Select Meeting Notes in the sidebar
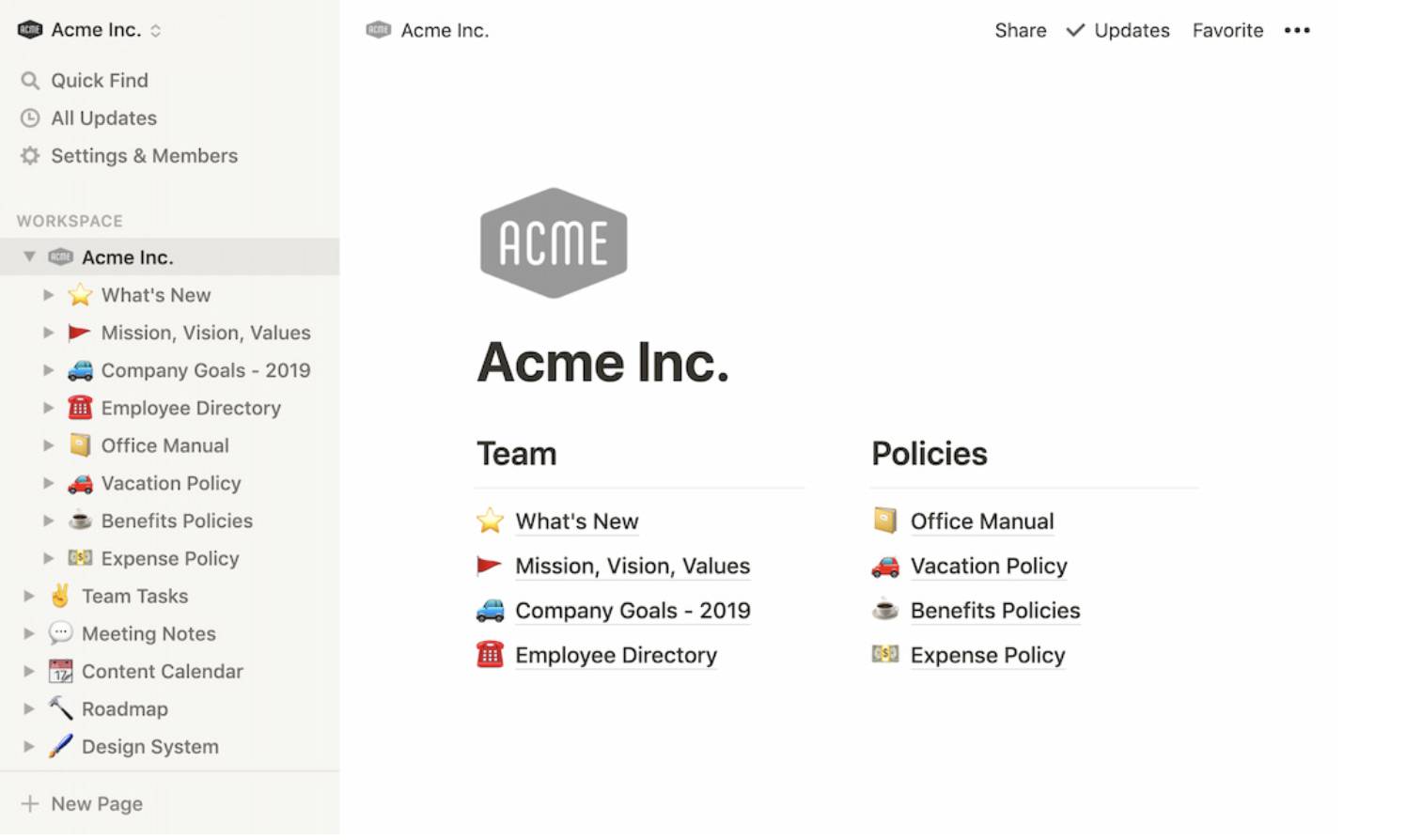The height and width of the screenshot is (840, 1406). (x=148, y=634)
